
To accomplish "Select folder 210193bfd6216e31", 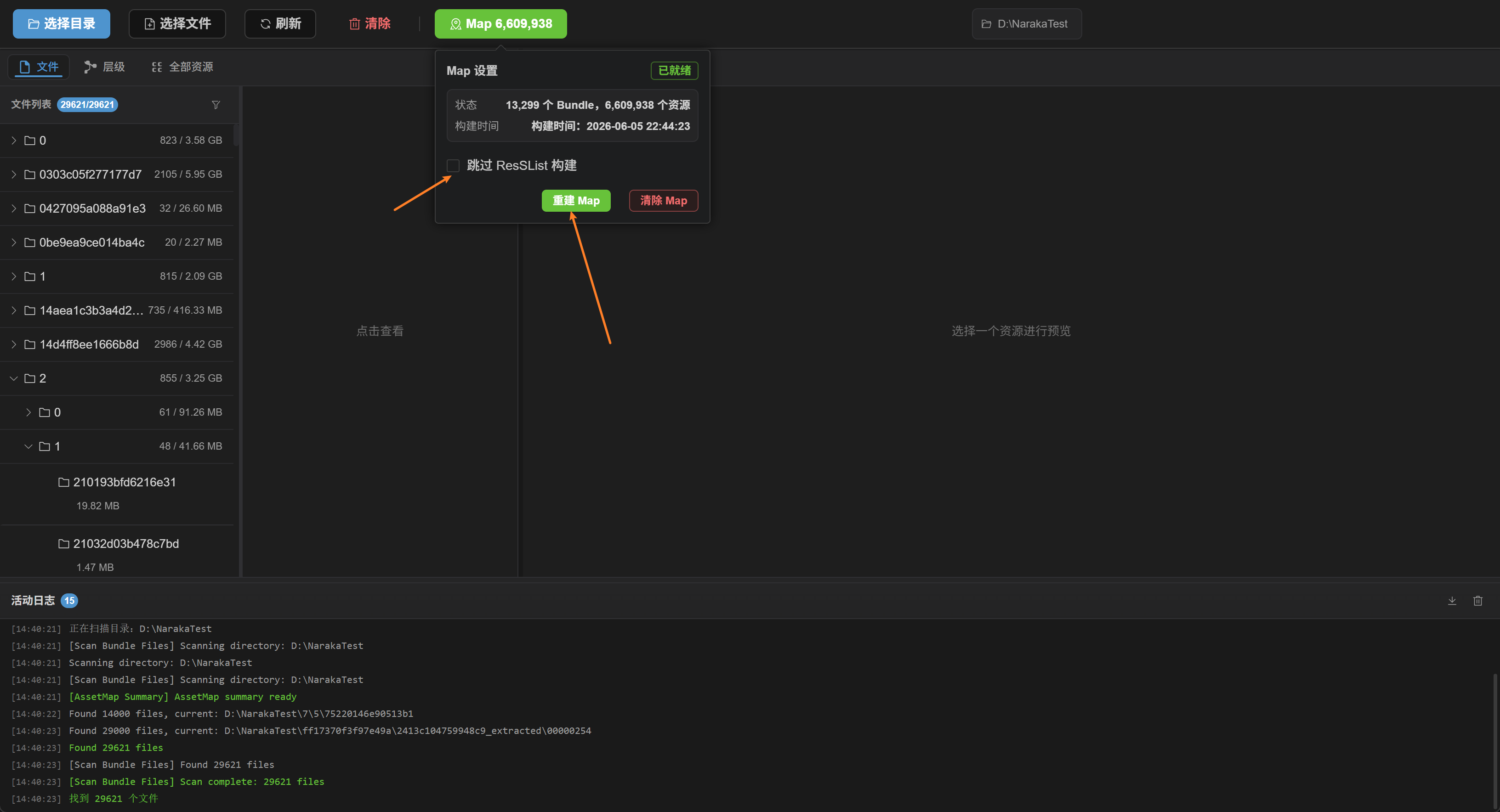I will coord(116,494).
